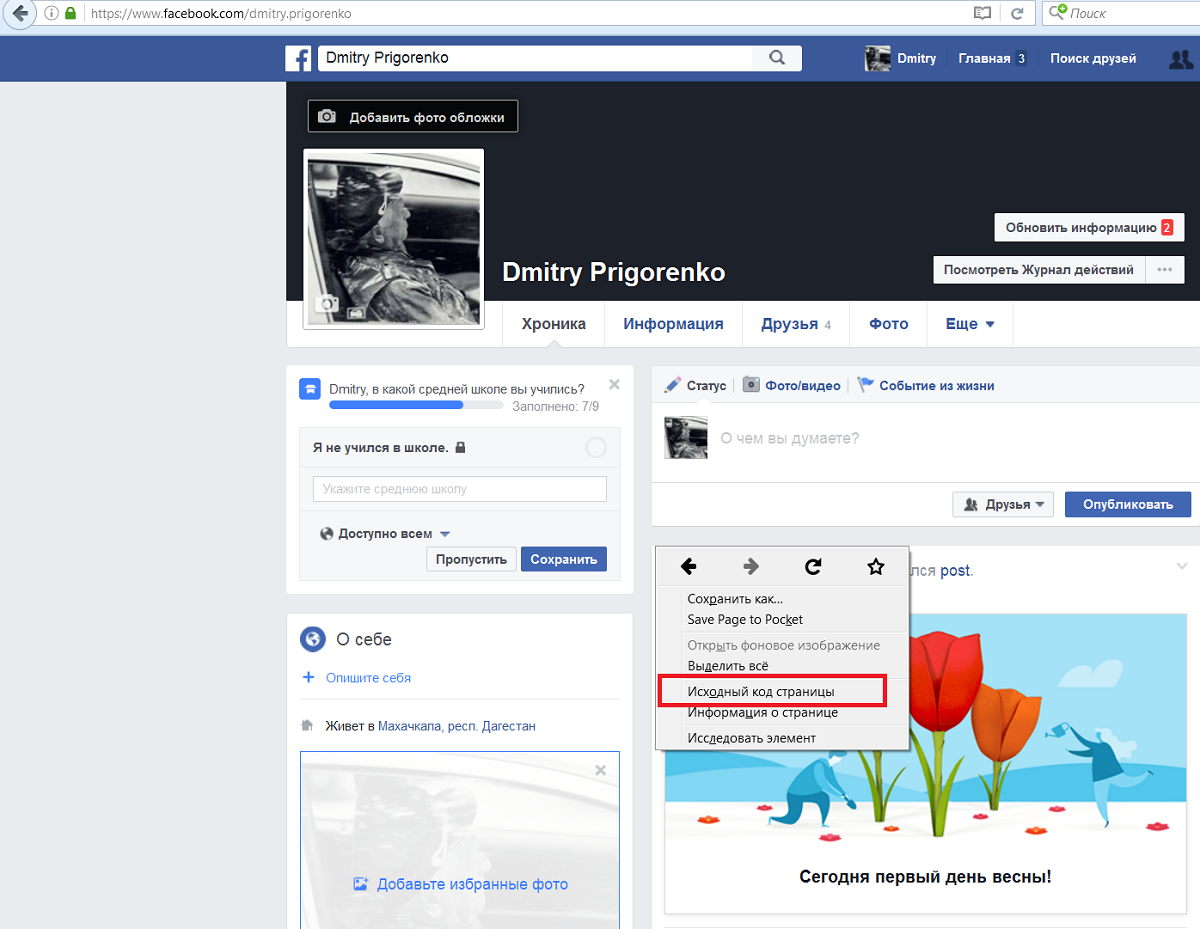Click the 'Укажите среднюю школу' input field
Viewport: 1200px width, 929px height.
(460, 489)
